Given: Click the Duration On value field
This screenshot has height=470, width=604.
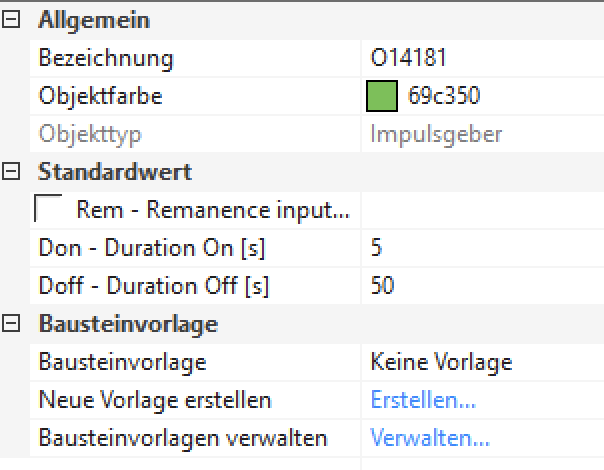Looking at the screenshot, I should [x=480, y=248].
